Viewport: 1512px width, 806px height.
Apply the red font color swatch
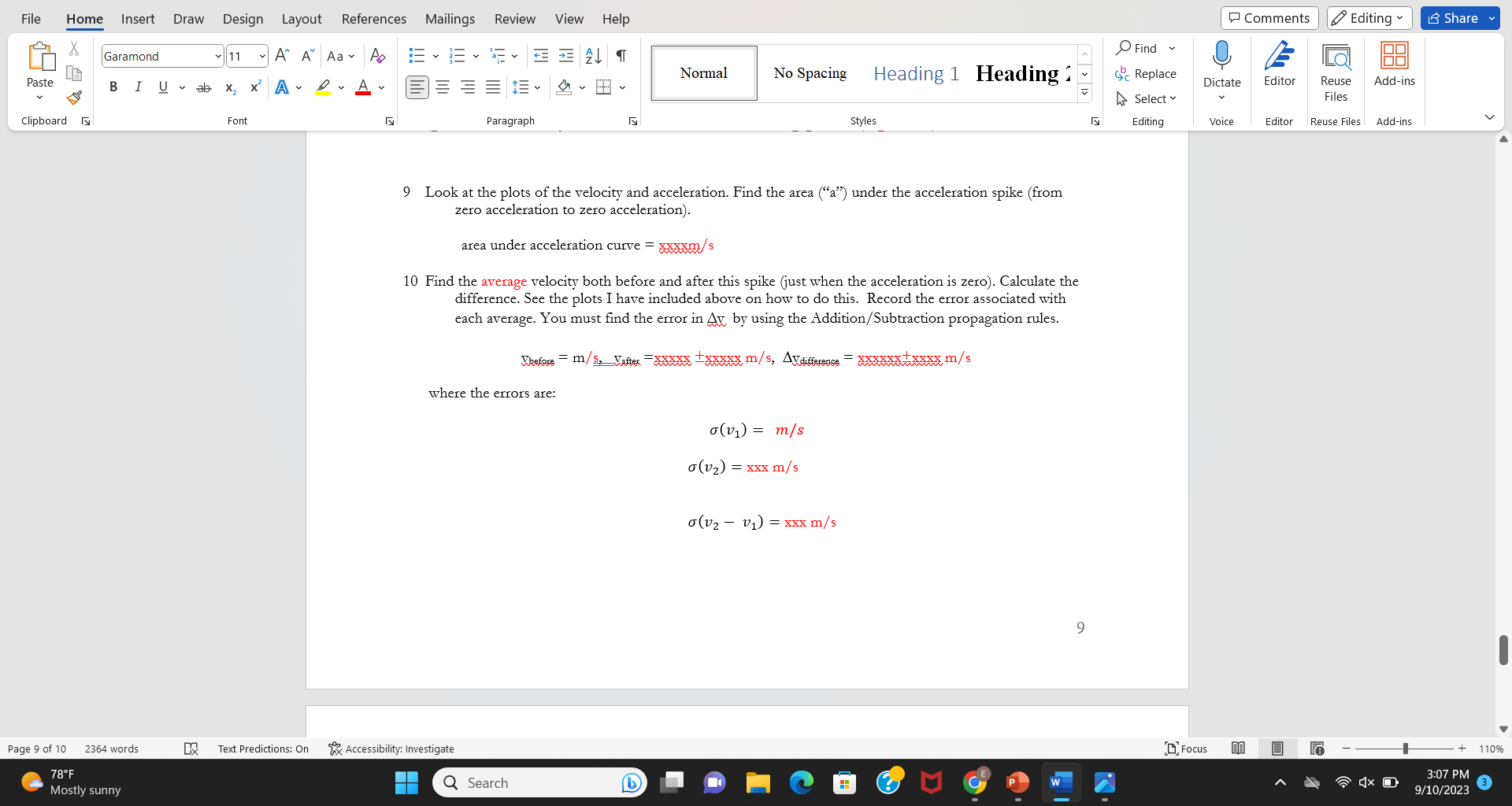coord(363,87)
